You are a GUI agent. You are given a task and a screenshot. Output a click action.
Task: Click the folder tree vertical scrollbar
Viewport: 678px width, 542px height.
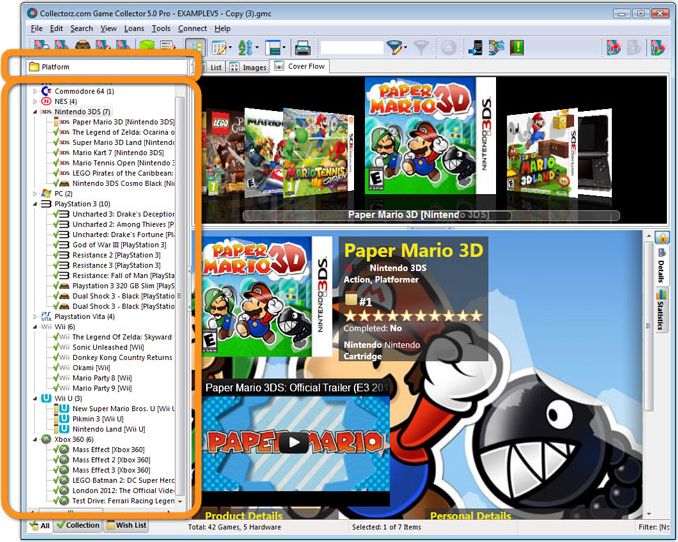coord(179,296)
